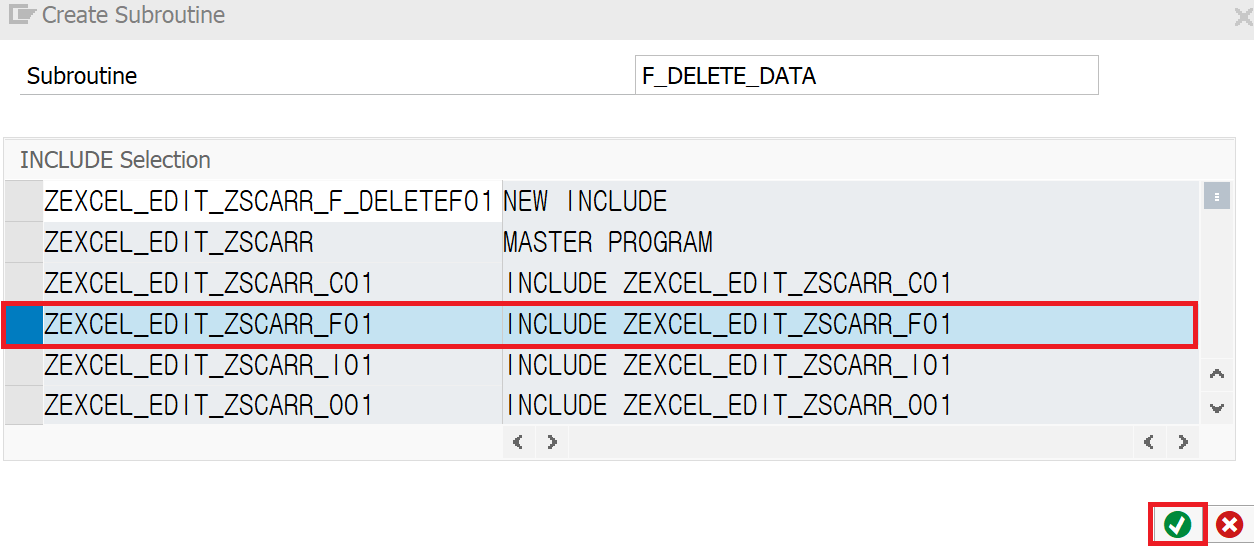This screenshot has height=548, width=1254.
Task: Click the left arrow of the second horizontal scrollbar
Action: 1150,441
